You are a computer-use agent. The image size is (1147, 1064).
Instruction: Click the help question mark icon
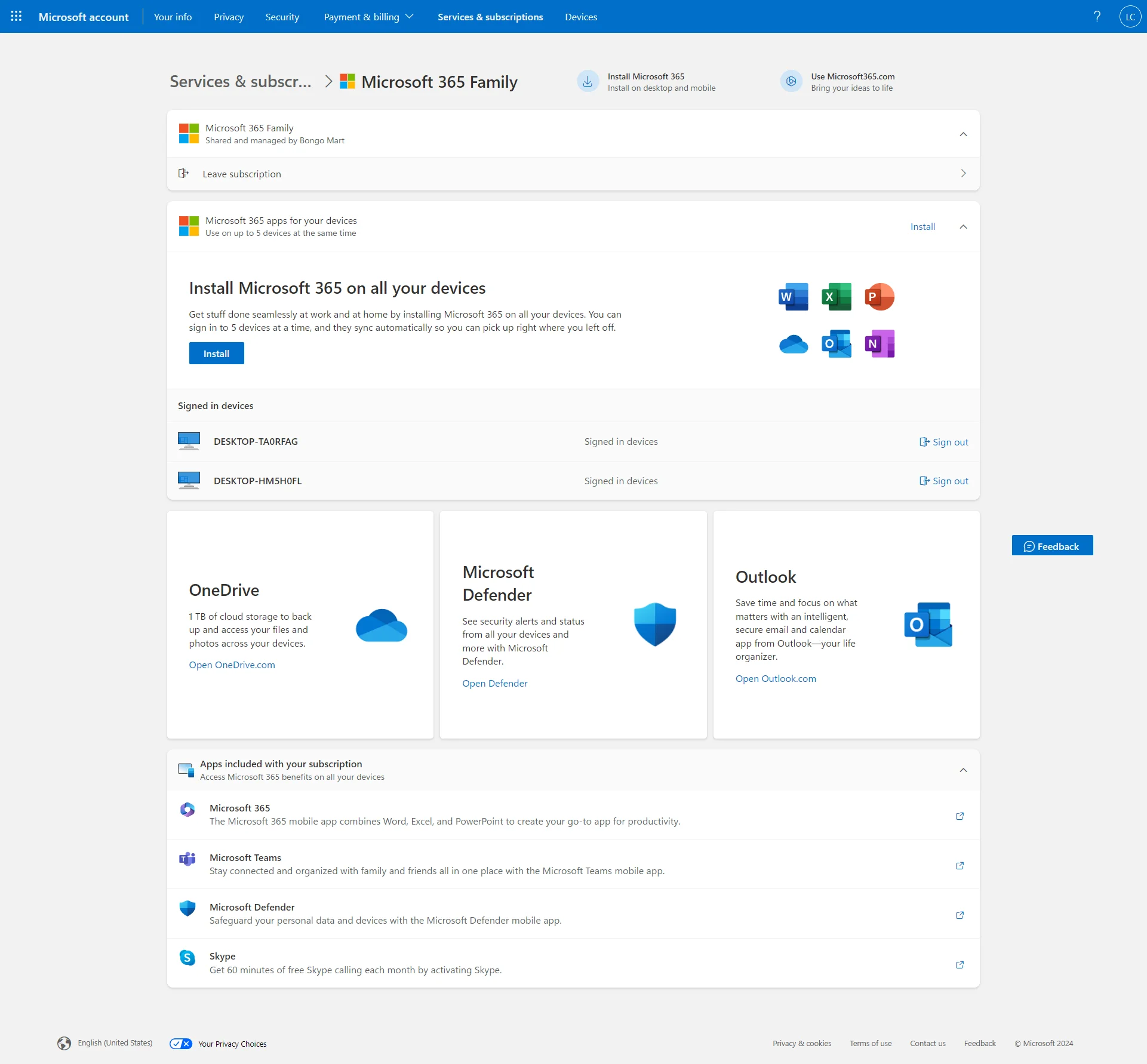pos(1097,16)
